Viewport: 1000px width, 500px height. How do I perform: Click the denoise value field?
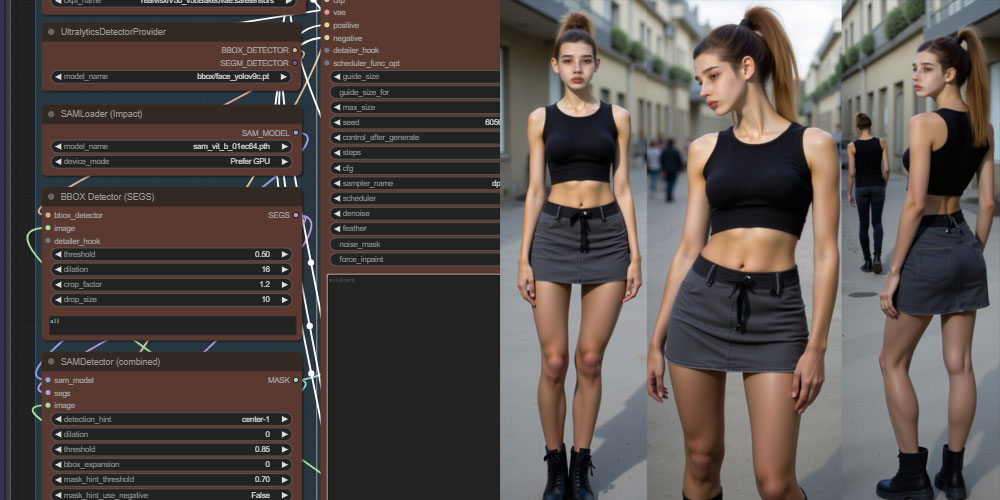[x=415, y=214]
